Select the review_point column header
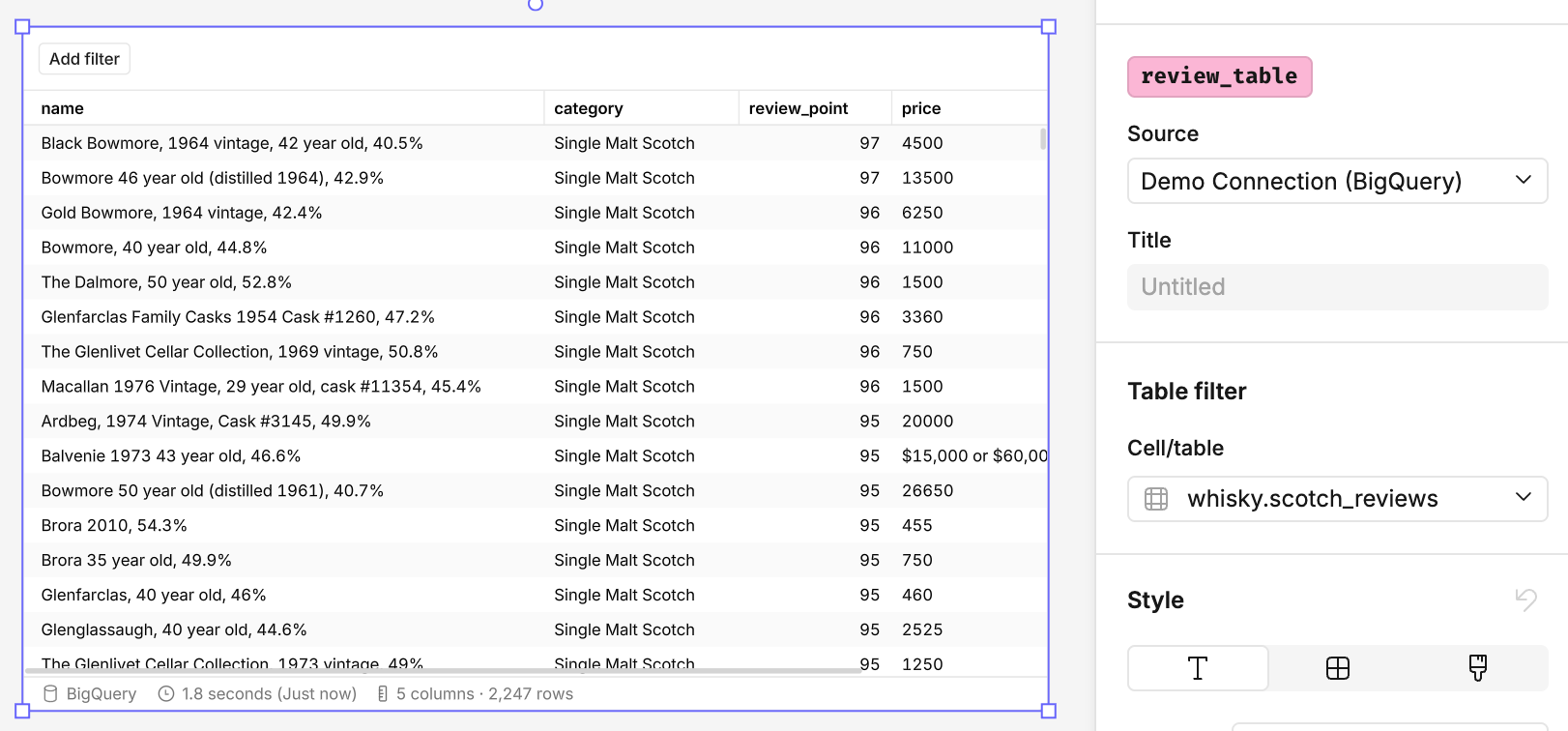The width and height of the screenshot is (1568, 731). click(x=798, y=108)
